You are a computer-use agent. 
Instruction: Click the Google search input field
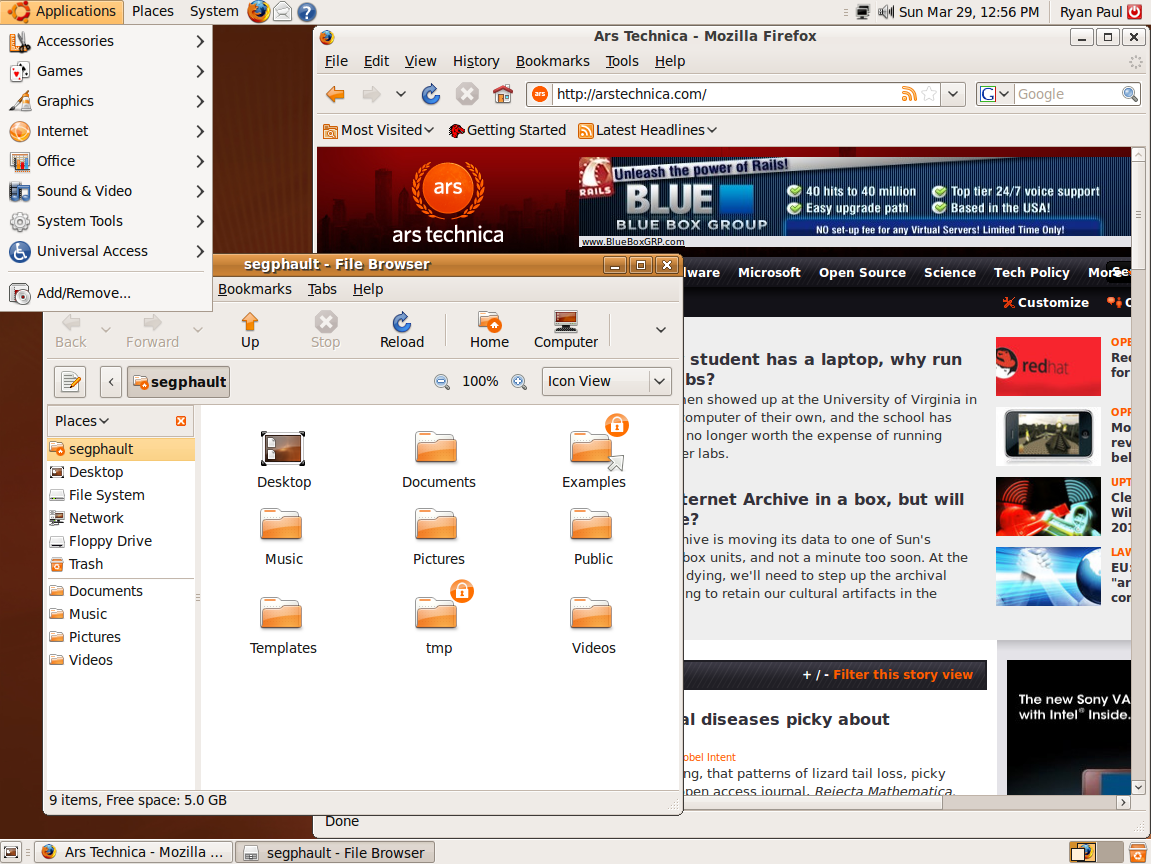(1067, 94)
